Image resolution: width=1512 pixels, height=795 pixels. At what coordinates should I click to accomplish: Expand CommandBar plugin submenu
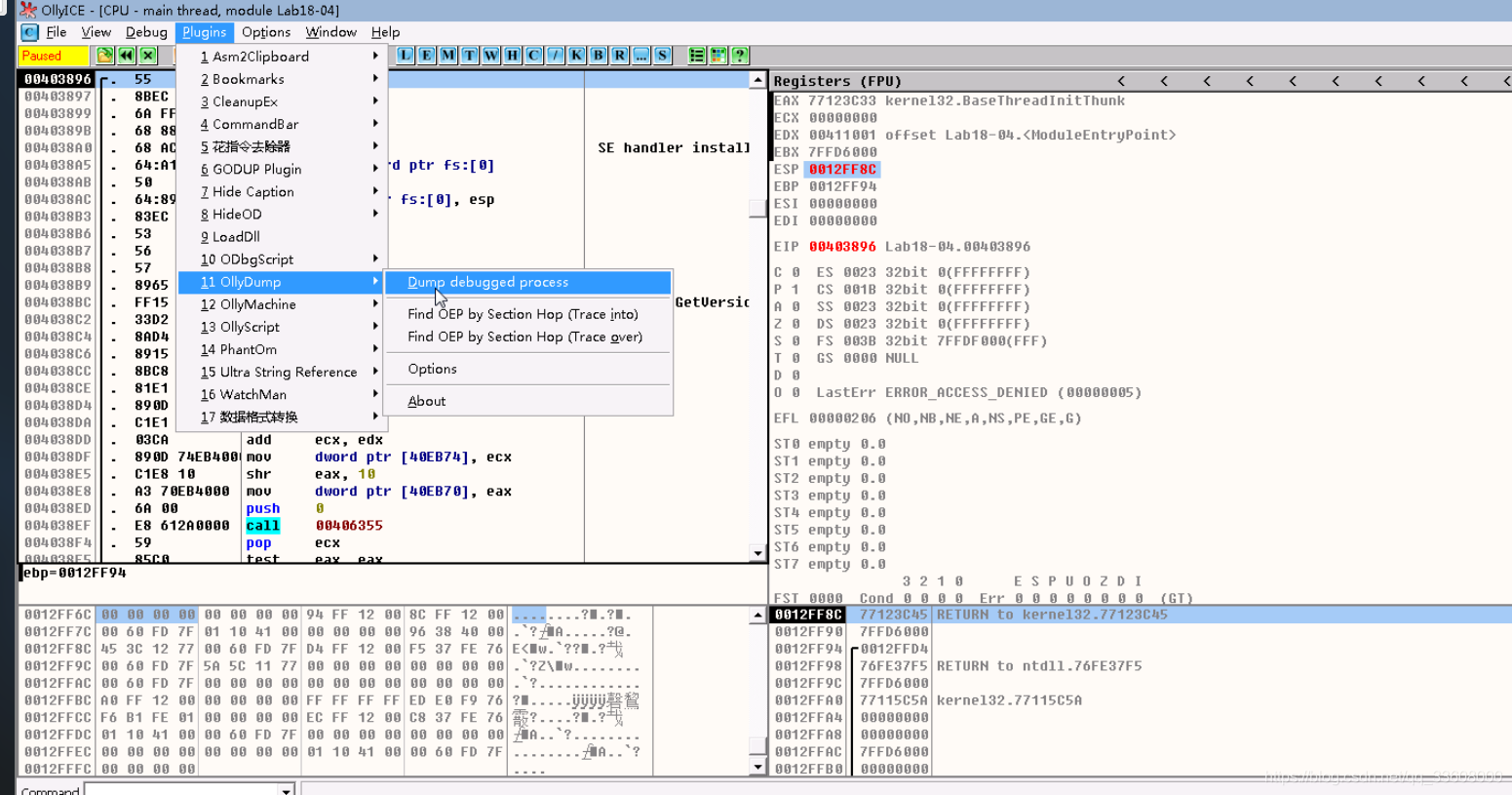[282, 124]
